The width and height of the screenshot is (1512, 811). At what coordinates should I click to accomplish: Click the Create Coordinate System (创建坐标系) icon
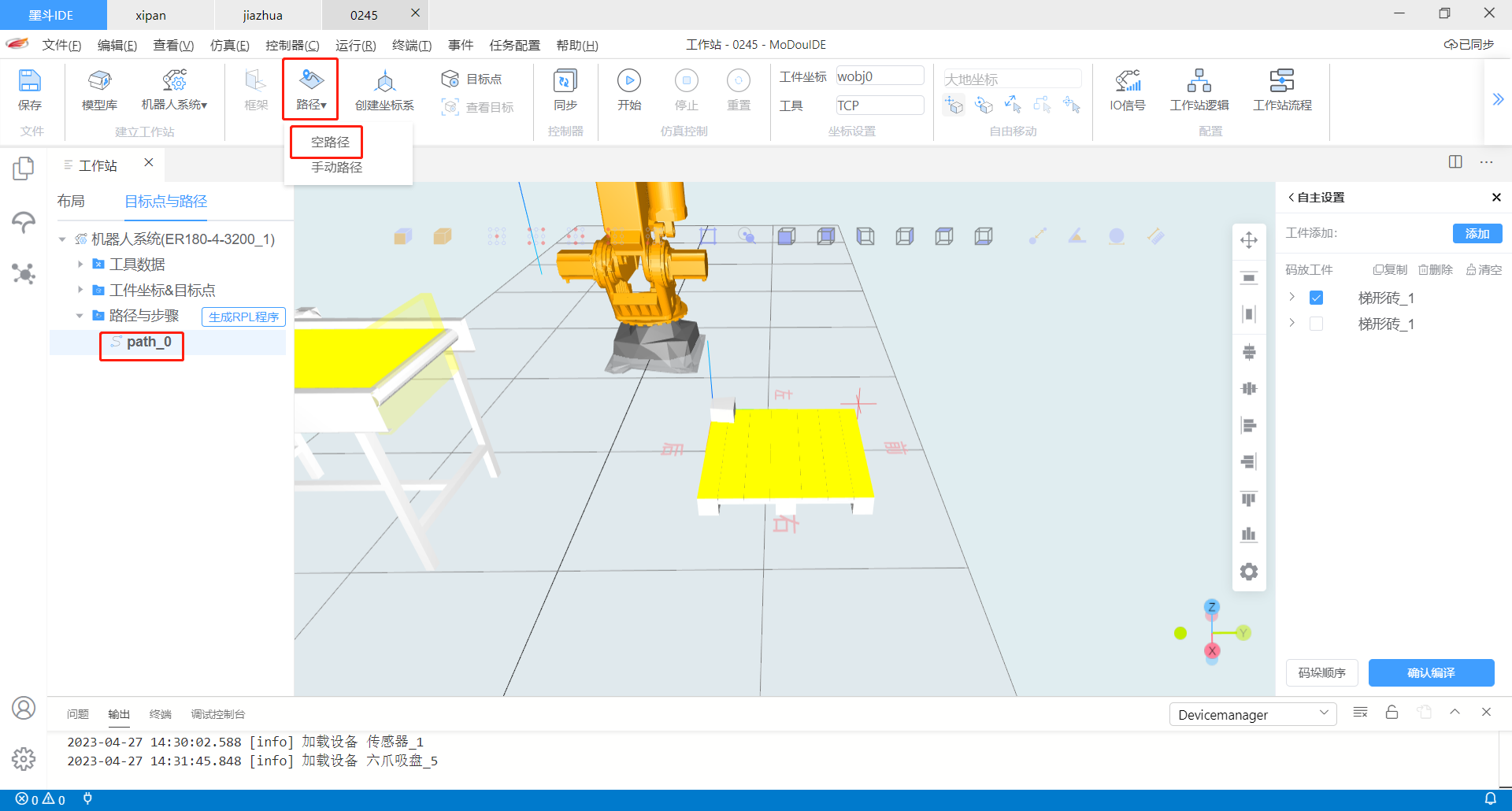pos(384,81)
